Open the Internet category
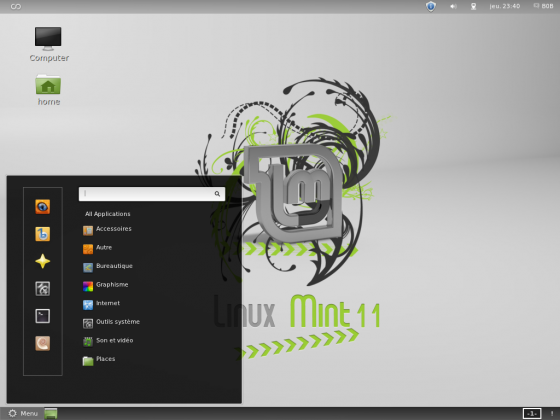Viewport: 560px width, 420px height. [x=108, y=303]
